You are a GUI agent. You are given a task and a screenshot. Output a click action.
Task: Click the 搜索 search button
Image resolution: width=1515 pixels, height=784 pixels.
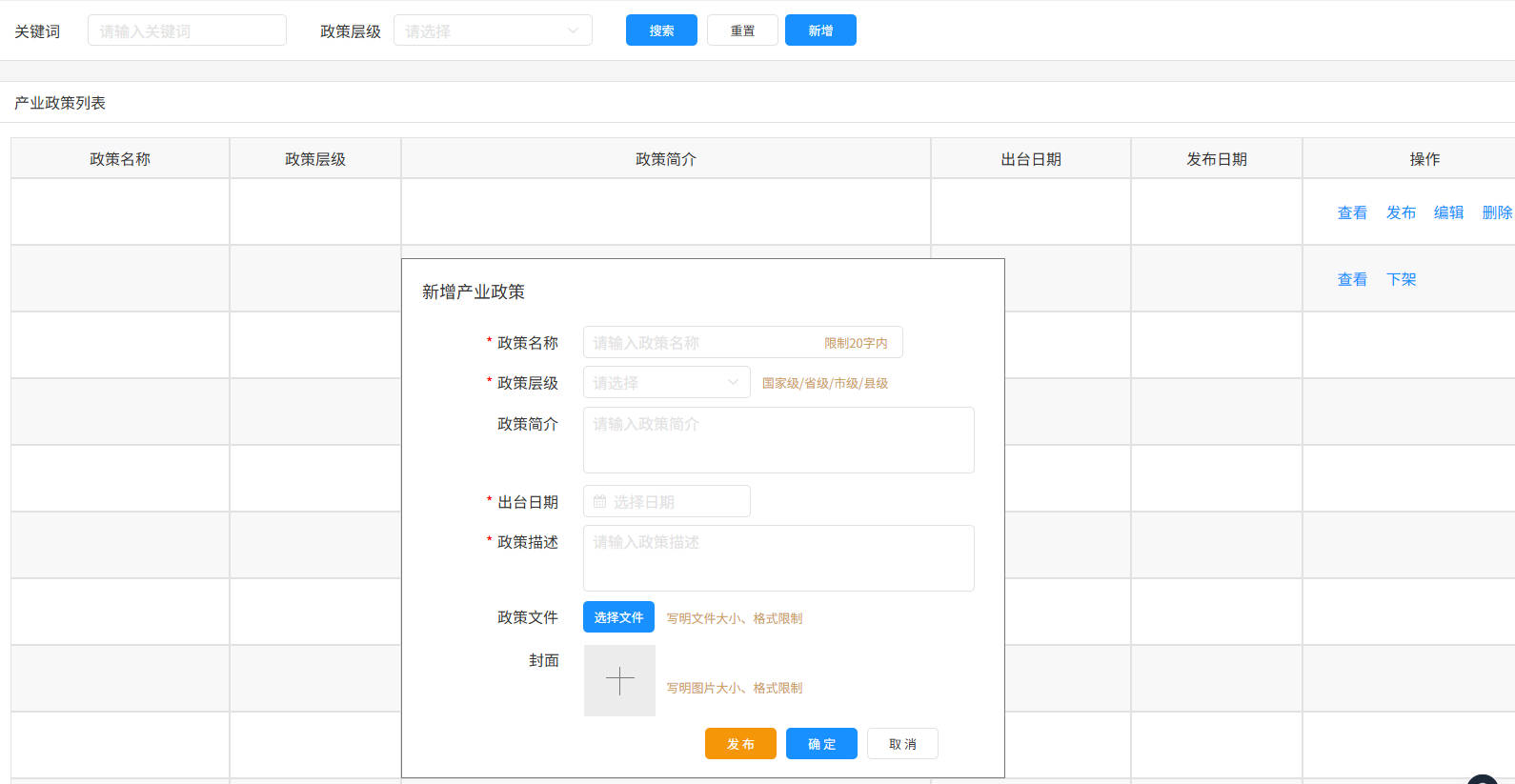coord(661,30)
